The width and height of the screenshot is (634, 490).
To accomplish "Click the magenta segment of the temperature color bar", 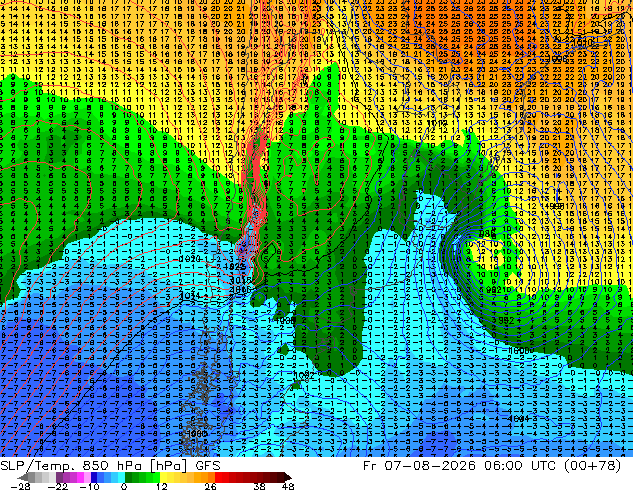I will [x=80, y=477].
